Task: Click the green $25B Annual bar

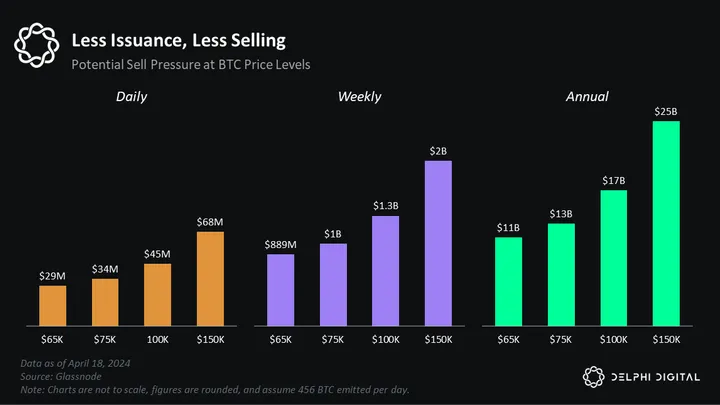Action: coord(665,223)
